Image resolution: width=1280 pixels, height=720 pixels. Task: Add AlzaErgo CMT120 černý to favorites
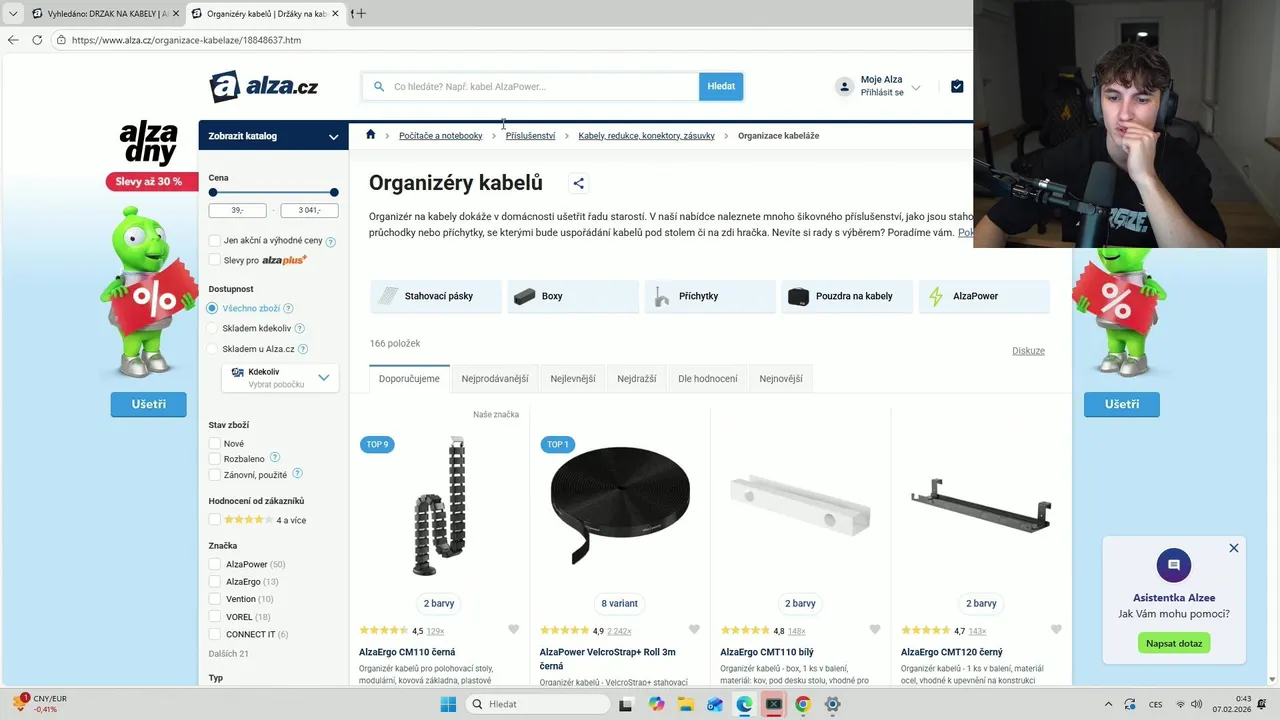coord(1055,630)
